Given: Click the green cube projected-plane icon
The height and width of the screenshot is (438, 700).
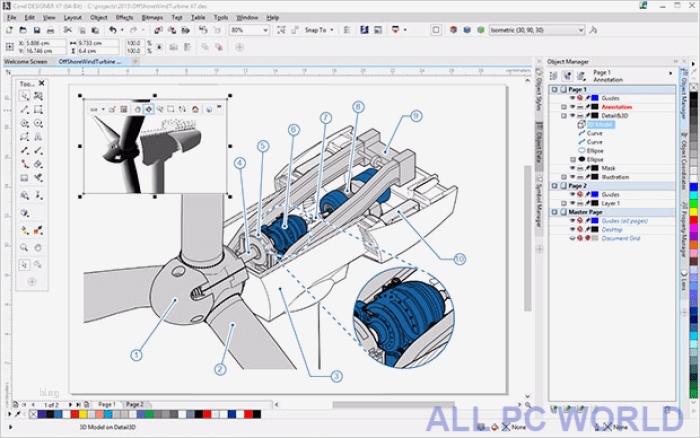Looking at the screenshot, I should [481, 30].
